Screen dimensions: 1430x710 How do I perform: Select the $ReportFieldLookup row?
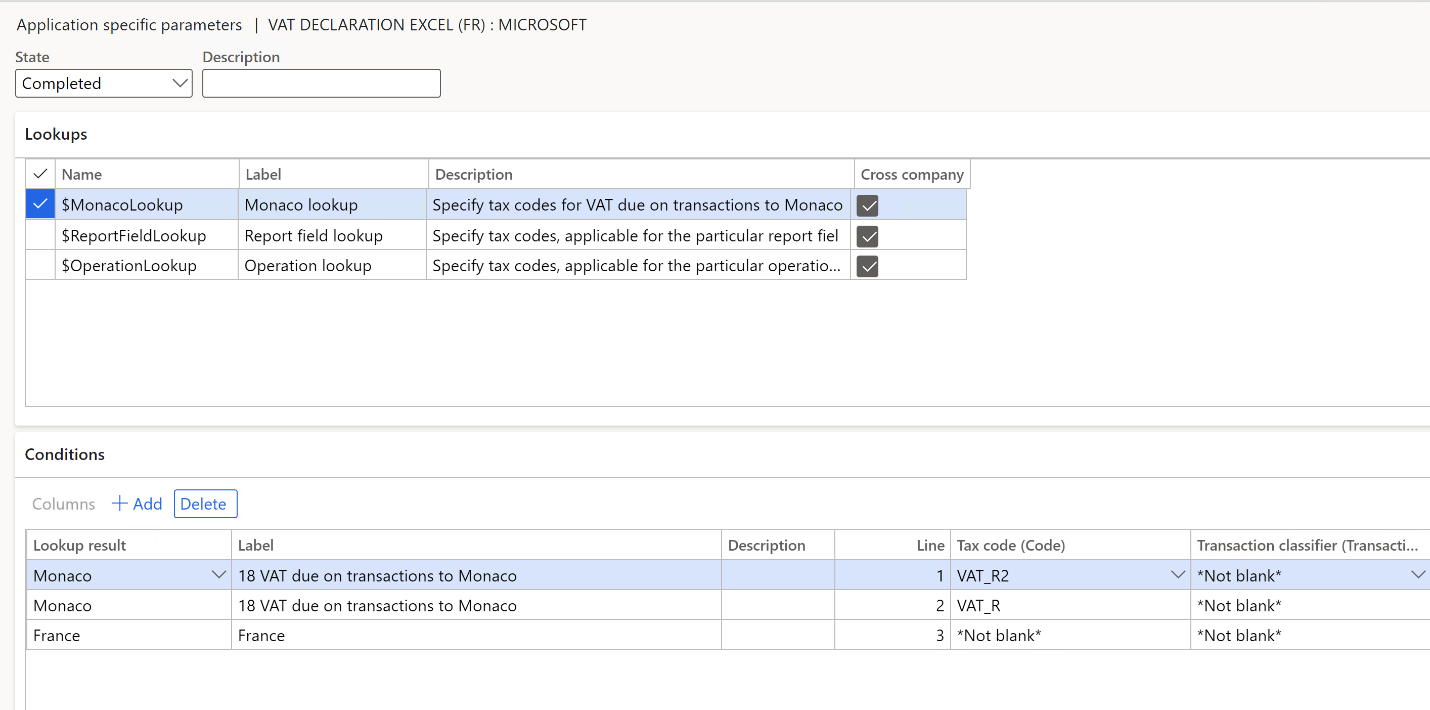coord(145,236)
